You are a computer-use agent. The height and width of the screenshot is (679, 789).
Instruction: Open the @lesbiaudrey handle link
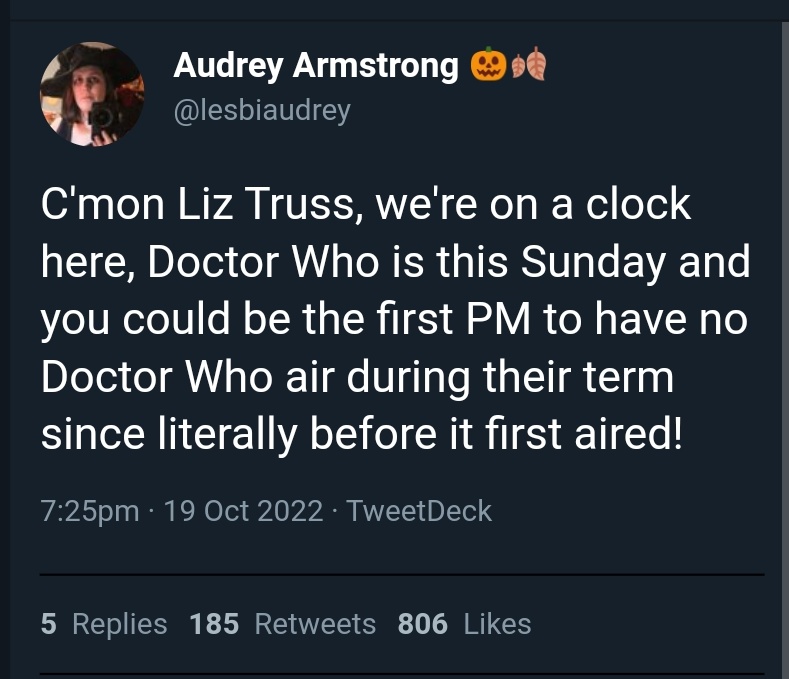coord(262,109)
